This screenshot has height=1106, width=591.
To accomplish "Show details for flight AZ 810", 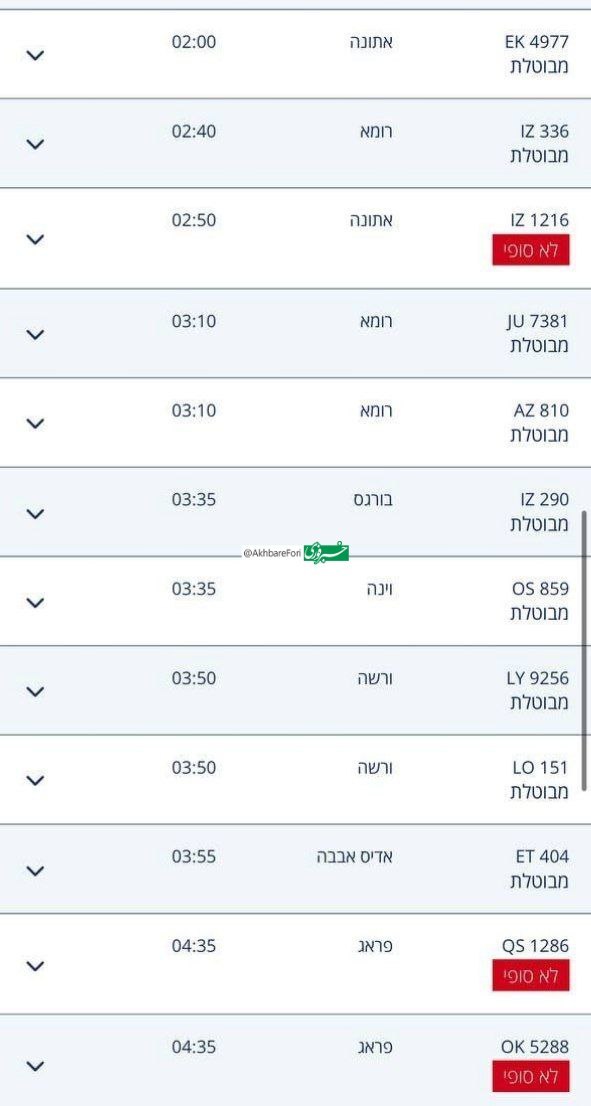I will pos(35,423).
